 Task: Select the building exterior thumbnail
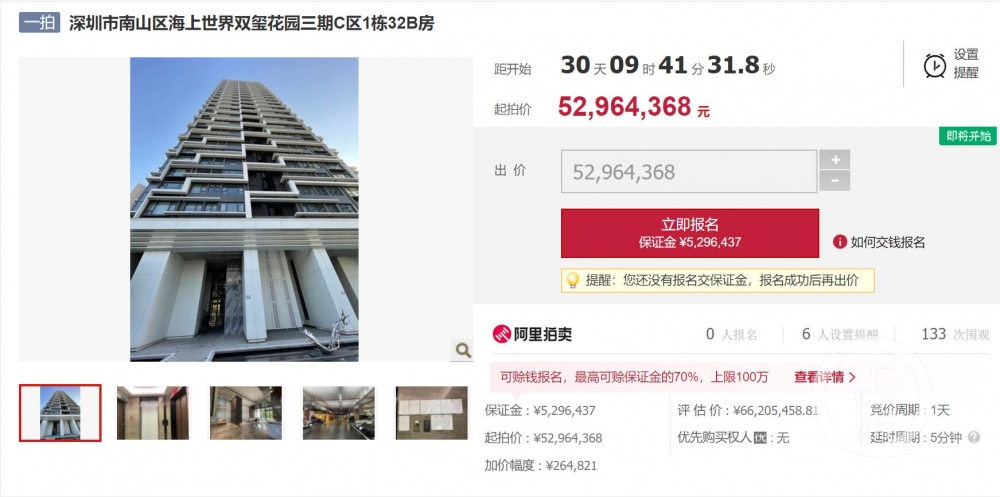(x=60, y=413)
